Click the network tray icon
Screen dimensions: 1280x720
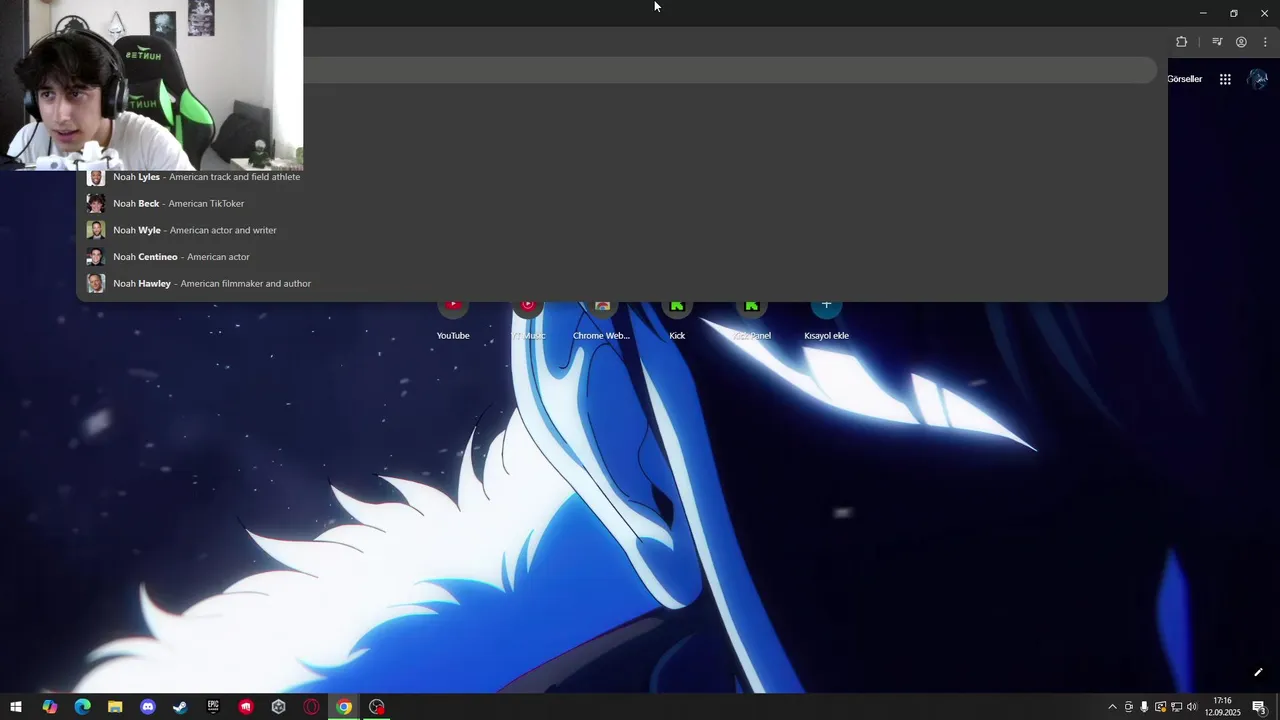point(1176,707)
